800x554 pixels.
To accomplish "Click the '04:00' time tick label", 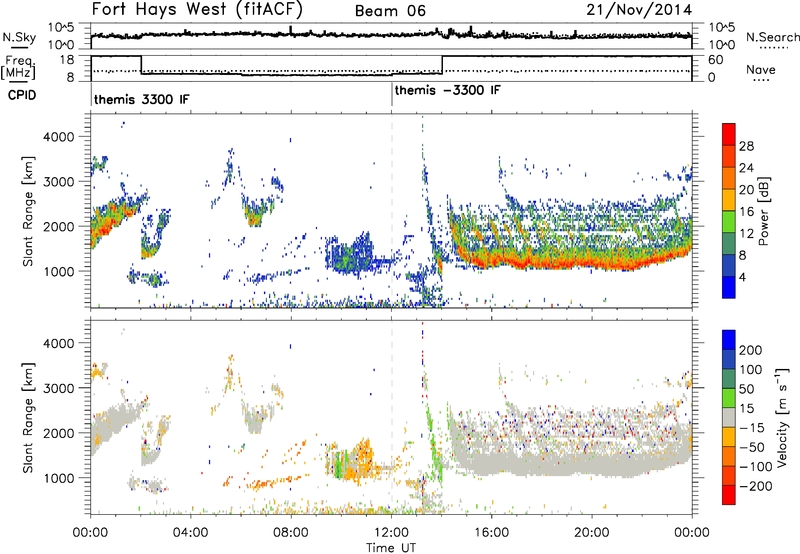I will click(190, 533).
